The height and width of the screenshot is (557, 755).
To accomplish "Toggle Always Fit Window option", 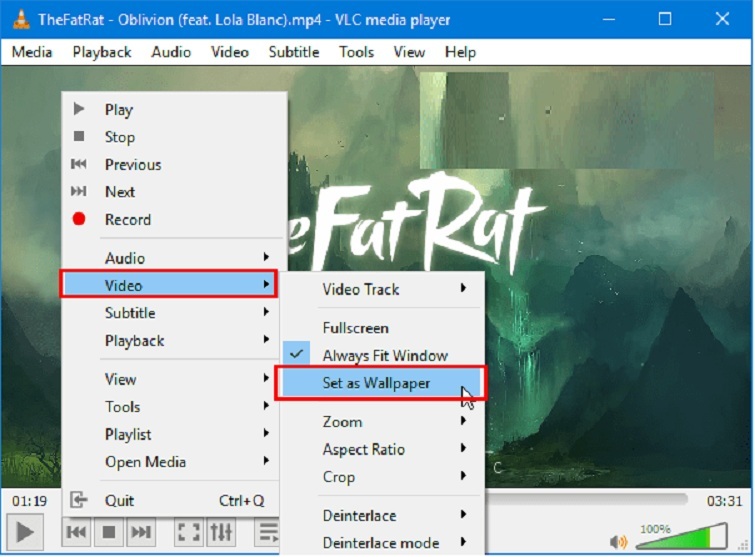I will tap(384, 356).
